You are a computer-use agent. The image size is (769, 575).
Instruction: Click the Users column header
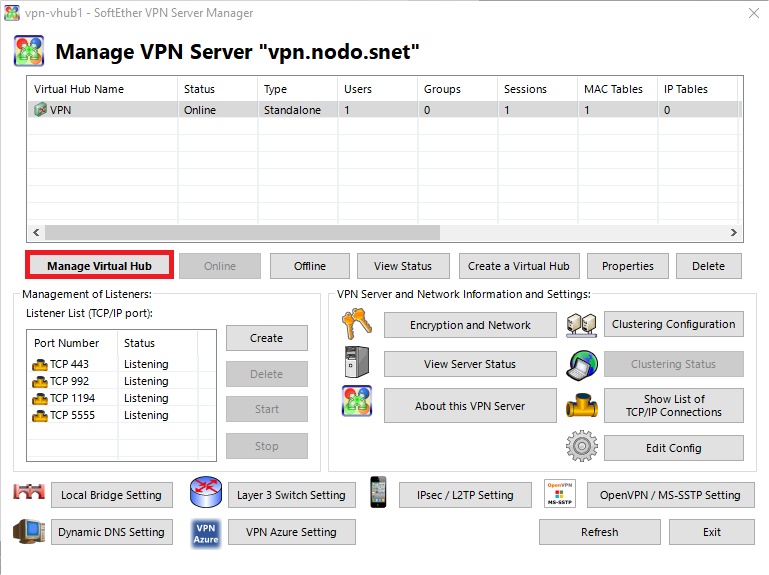378,89
